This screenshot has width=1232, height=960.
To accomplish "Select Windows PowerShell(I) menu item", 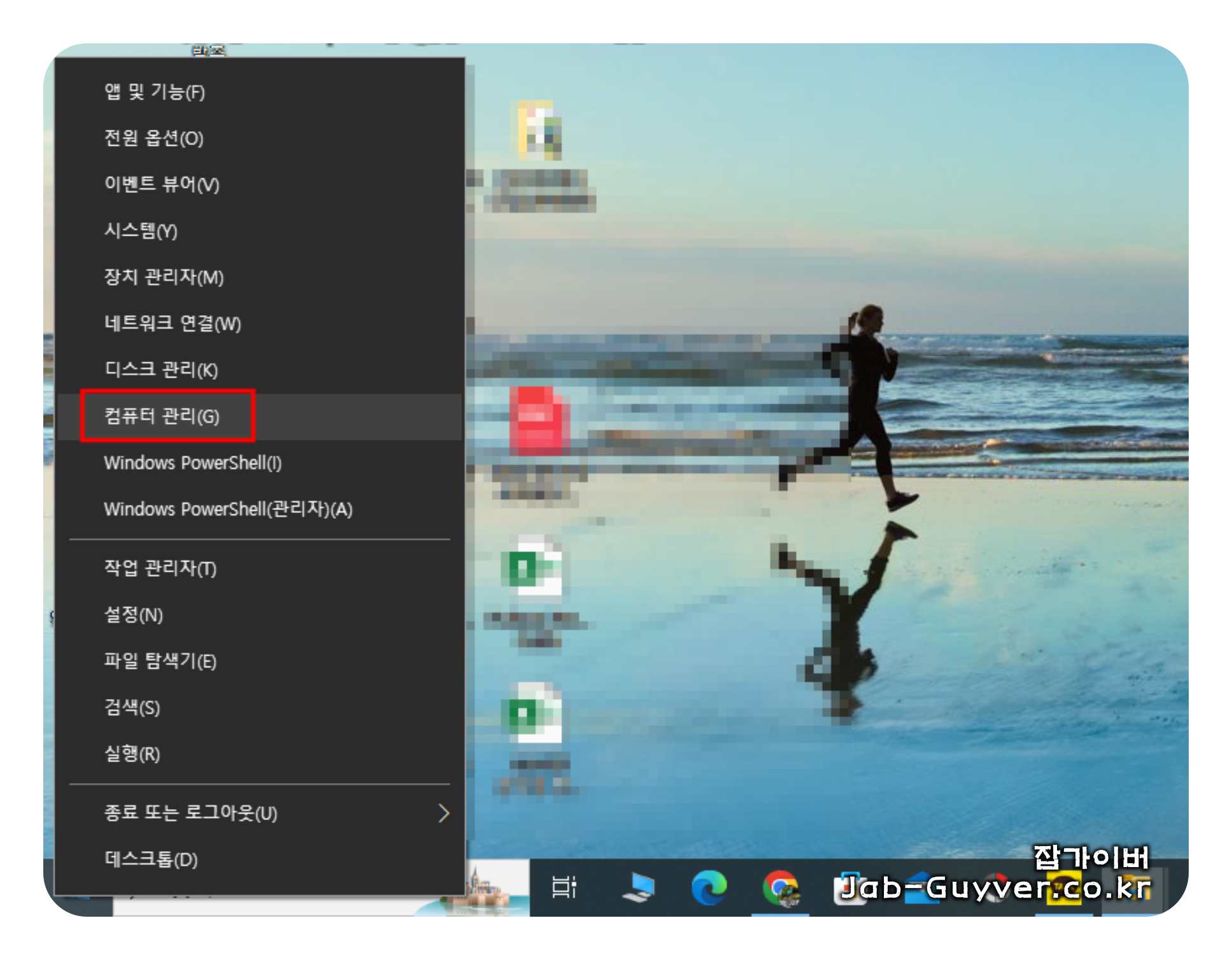I will pyautogui.click(x=192, y=463).
